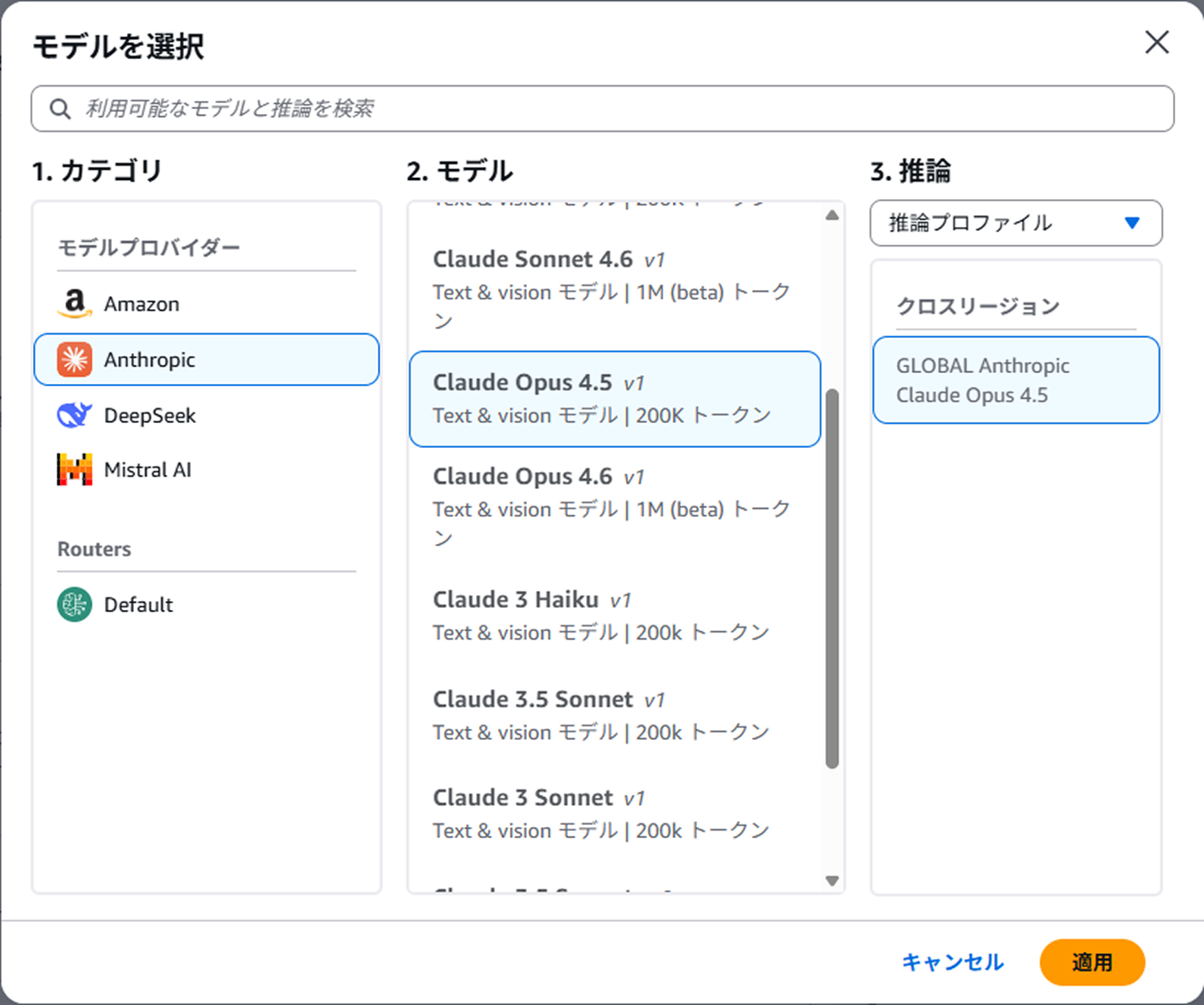Select GLOBAL Anthropic Claude Opus 4.5 profile
This screenshot has height=1005, width=1204.
(1015, 381)
